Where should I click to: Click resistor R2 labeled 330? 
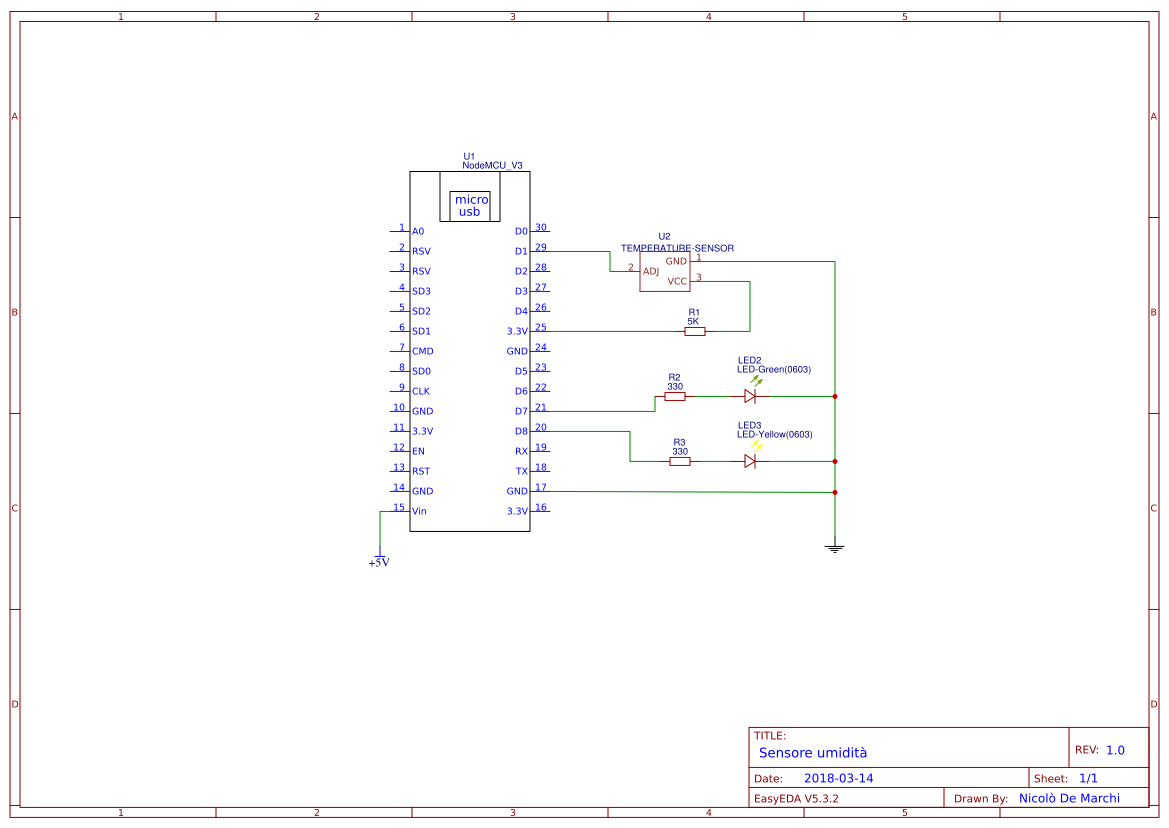coord(674,397)
